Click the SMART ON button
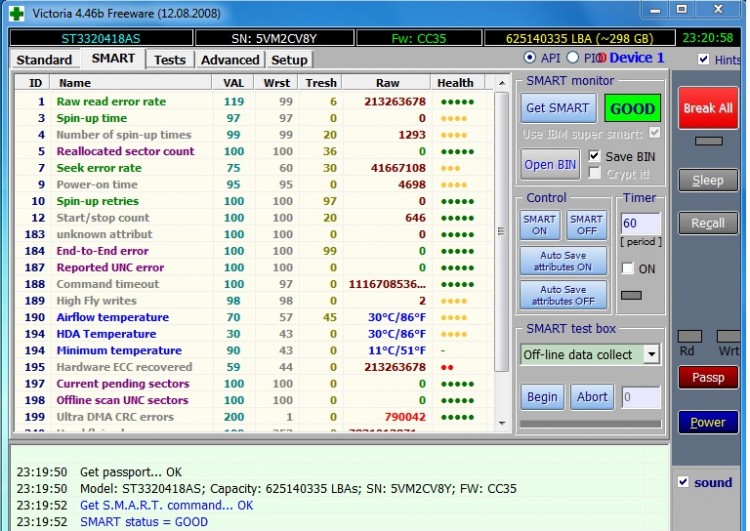 point(540,225)
